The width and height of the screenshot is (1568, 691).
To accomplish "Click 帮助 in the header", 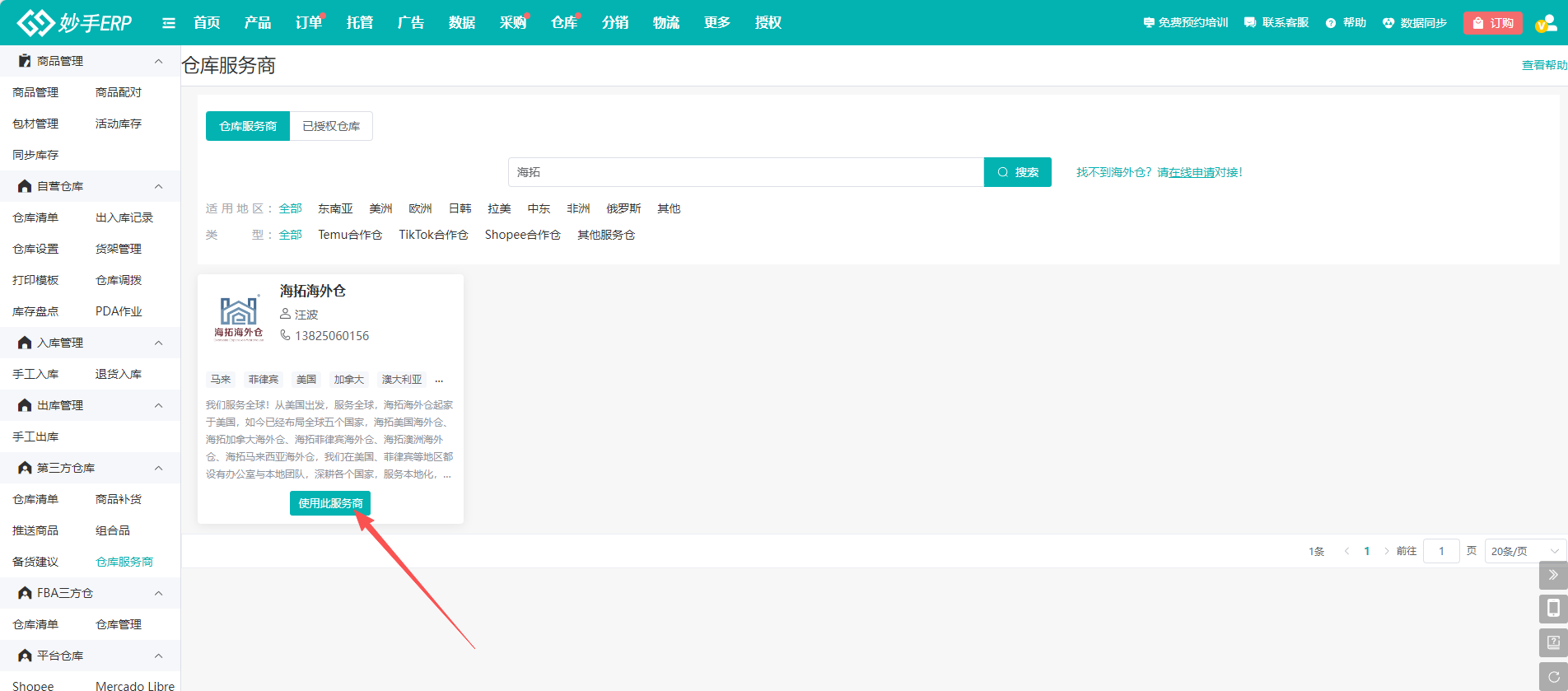I will pos(1346,23).
